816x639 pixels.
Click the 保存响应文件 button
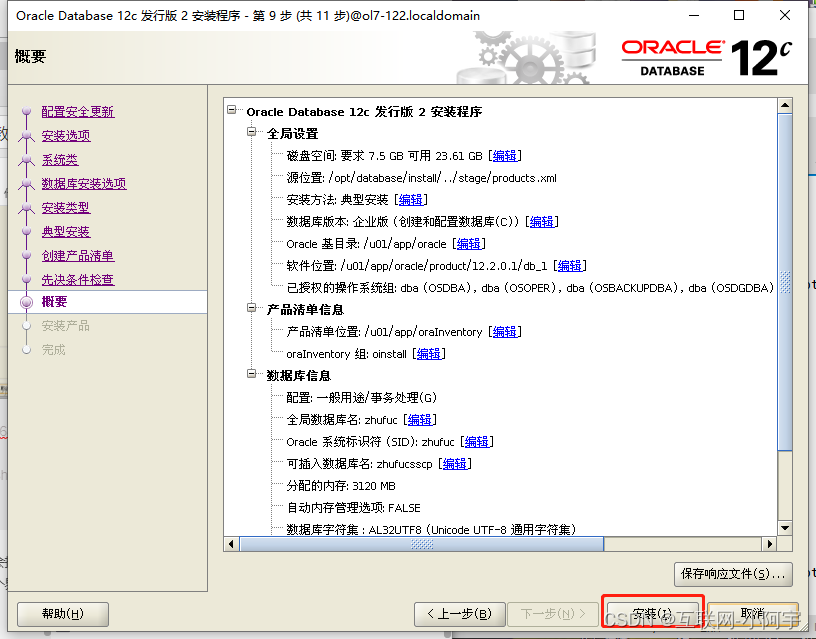(733, 574)
